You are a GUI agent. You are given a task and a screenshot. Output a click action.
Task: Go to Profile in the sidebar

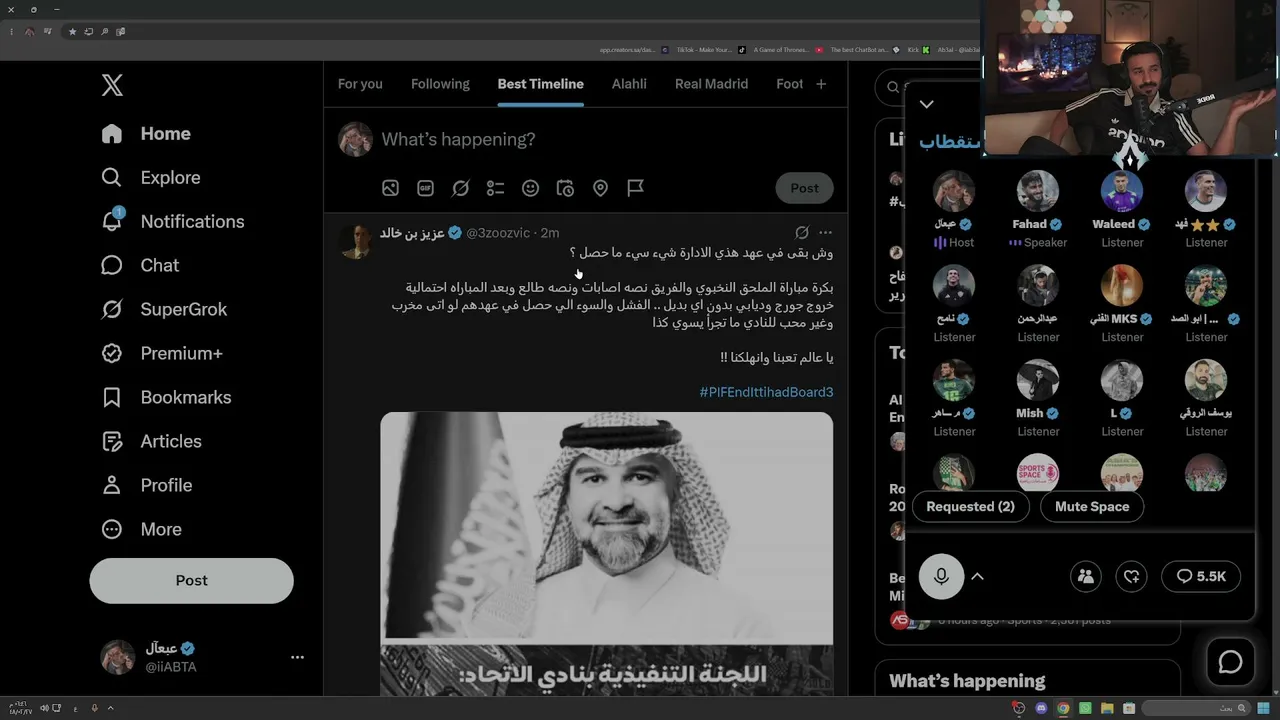146,486
